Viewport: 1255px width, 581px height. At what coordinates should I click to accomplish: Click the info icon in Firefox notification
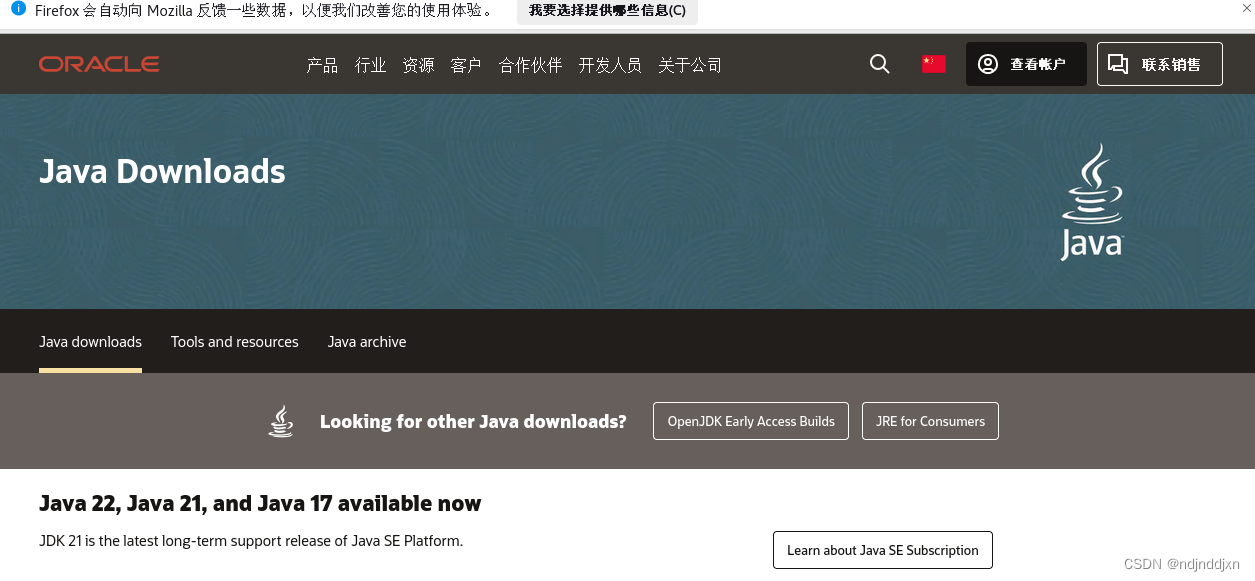pyautogui.click(x=18, y=9)
